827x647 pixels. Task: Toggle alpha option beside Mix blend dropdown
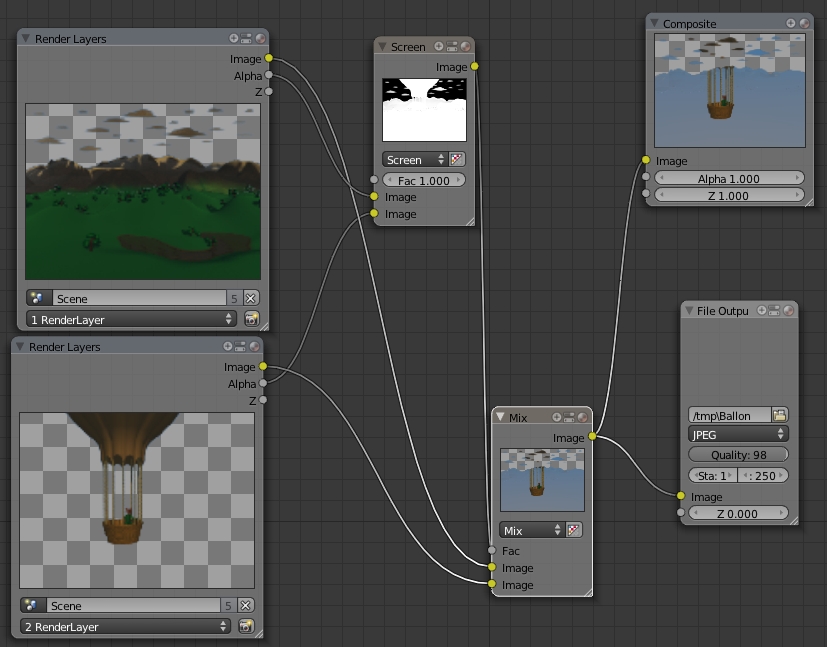(574, 530)
